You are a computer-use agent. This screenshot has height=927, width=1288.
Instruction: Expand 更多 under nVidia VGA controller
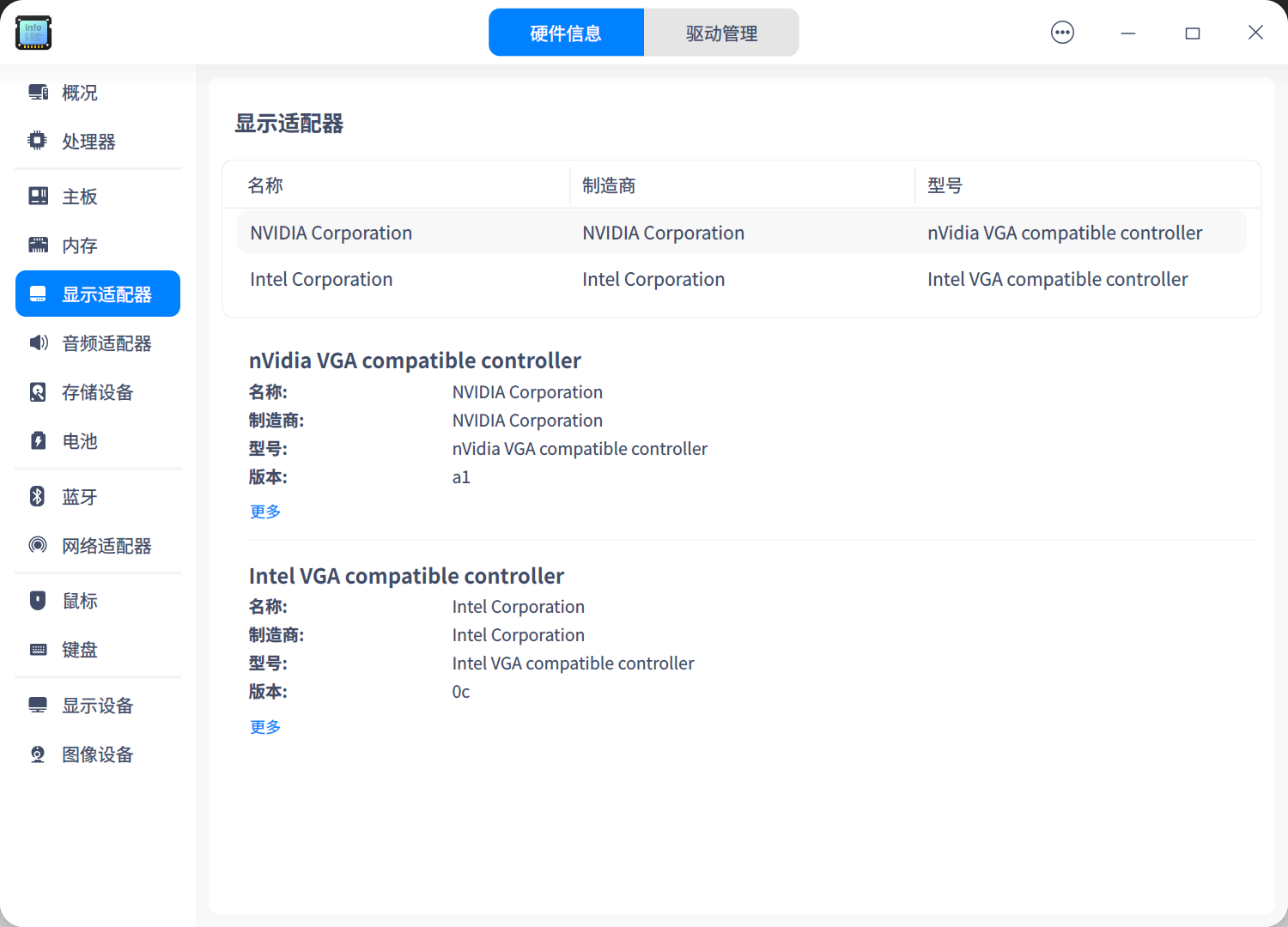pos(264,511)
